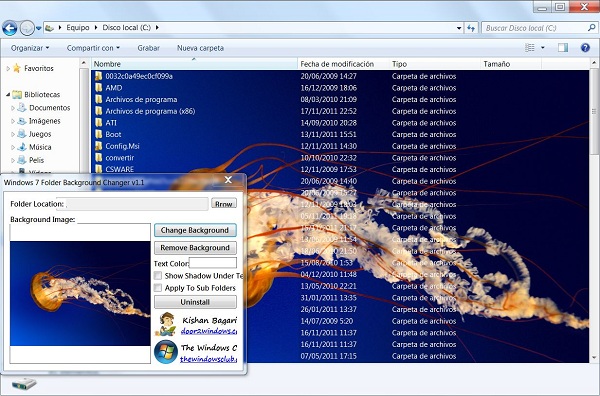Select the convertir folder icon

99,158
